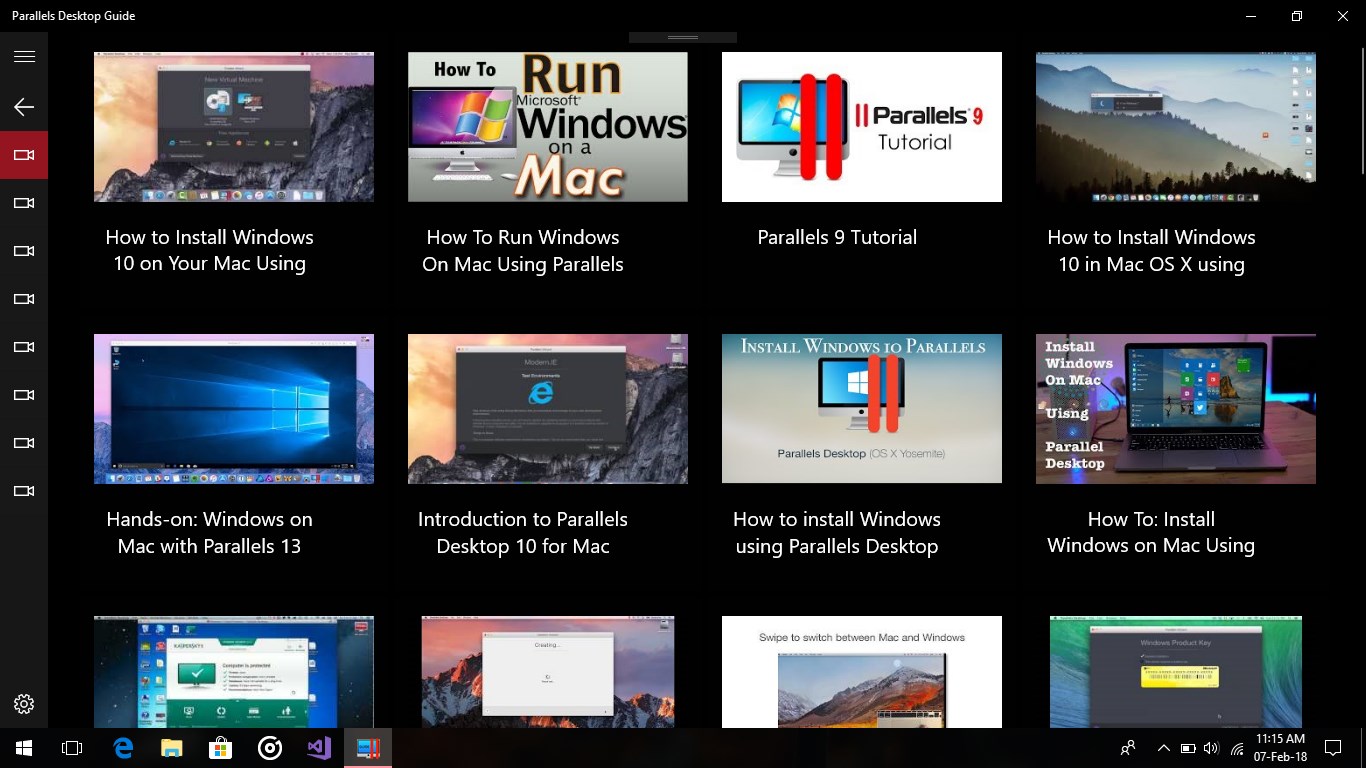Image resolution: width=1366 pixels, height=768 pixels.
Task: Select the highlighted red video camera icon
Action: point(24,155)
